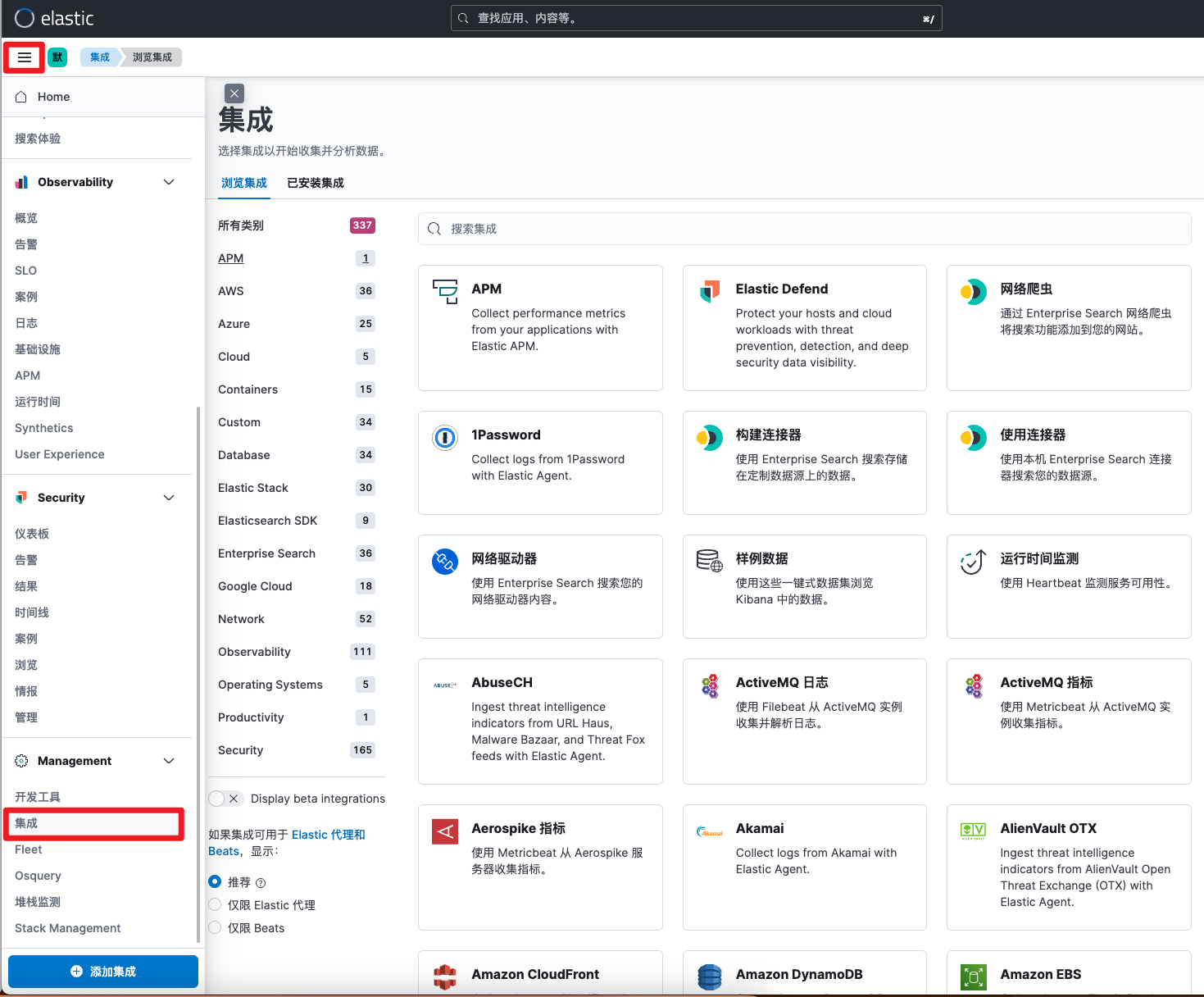1204x997 pixels.
Task: Collapse the Security section chevron
Action: click(x=169, y=498)
